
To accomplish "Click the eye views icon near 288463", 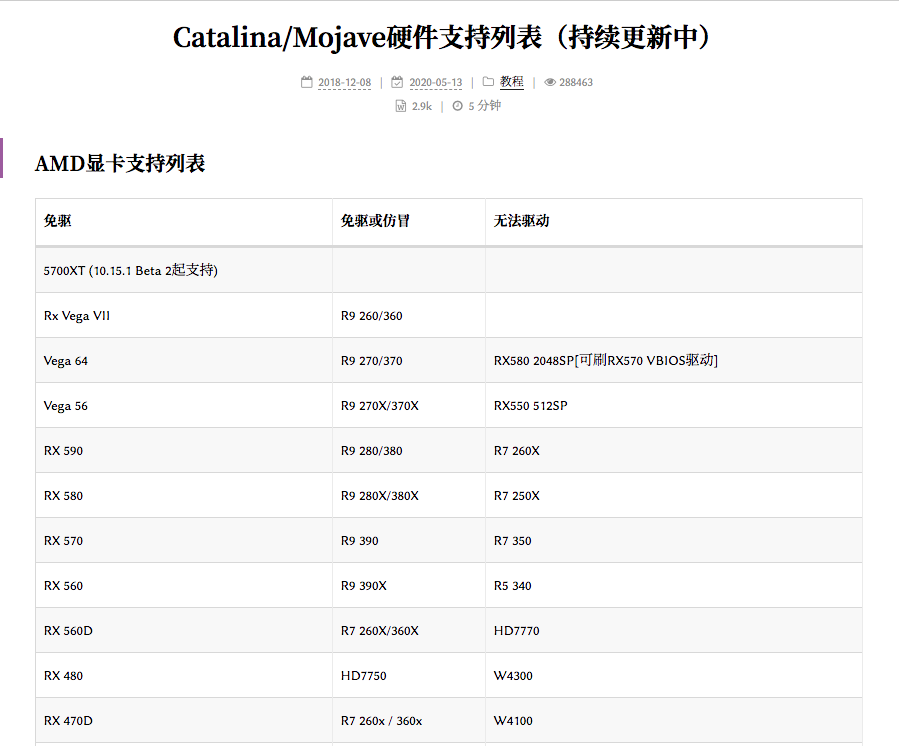I will coord(550,82).
